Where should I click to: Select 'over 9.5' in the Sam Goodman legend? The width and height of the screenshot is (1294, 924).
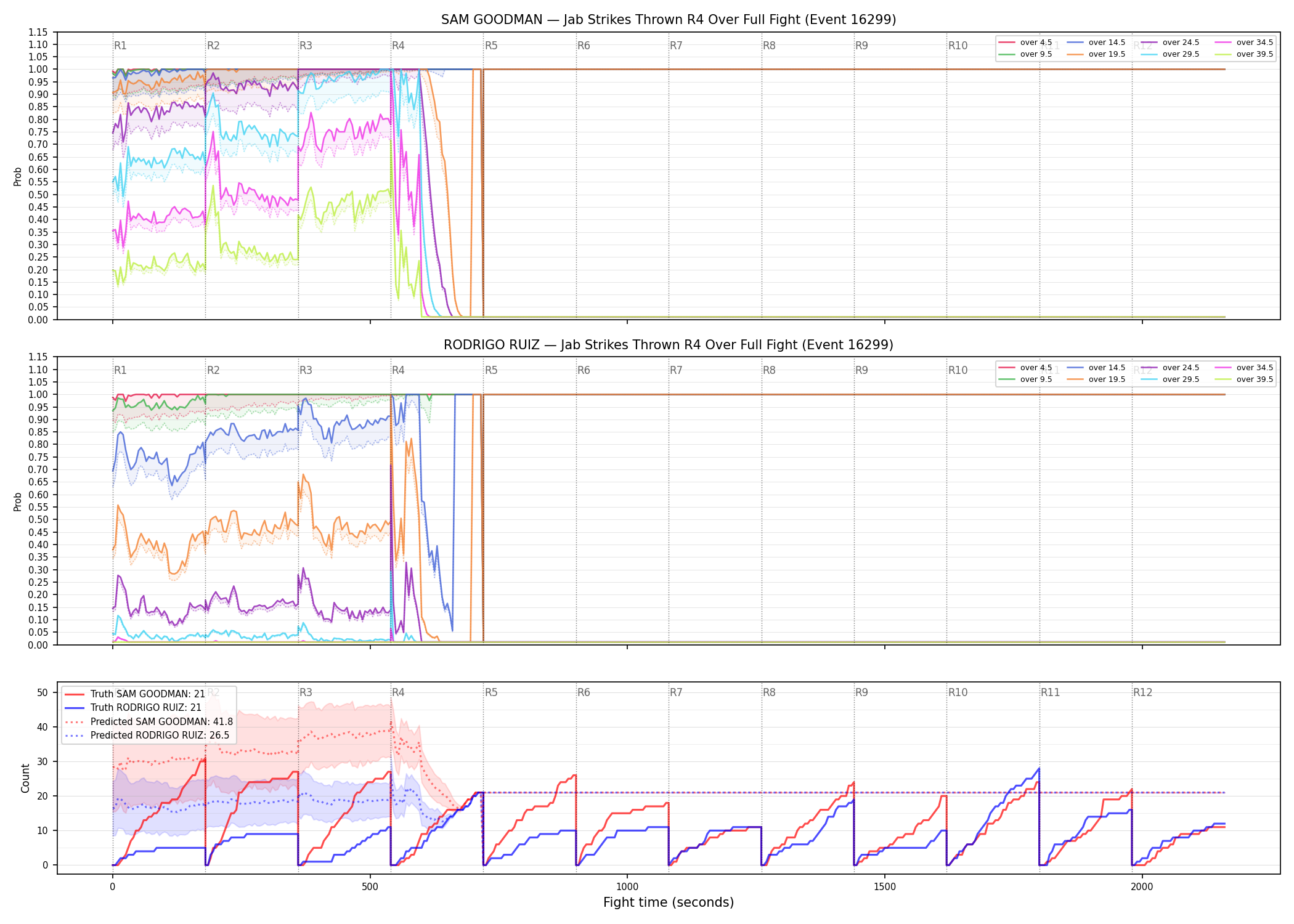point(1026,54)
